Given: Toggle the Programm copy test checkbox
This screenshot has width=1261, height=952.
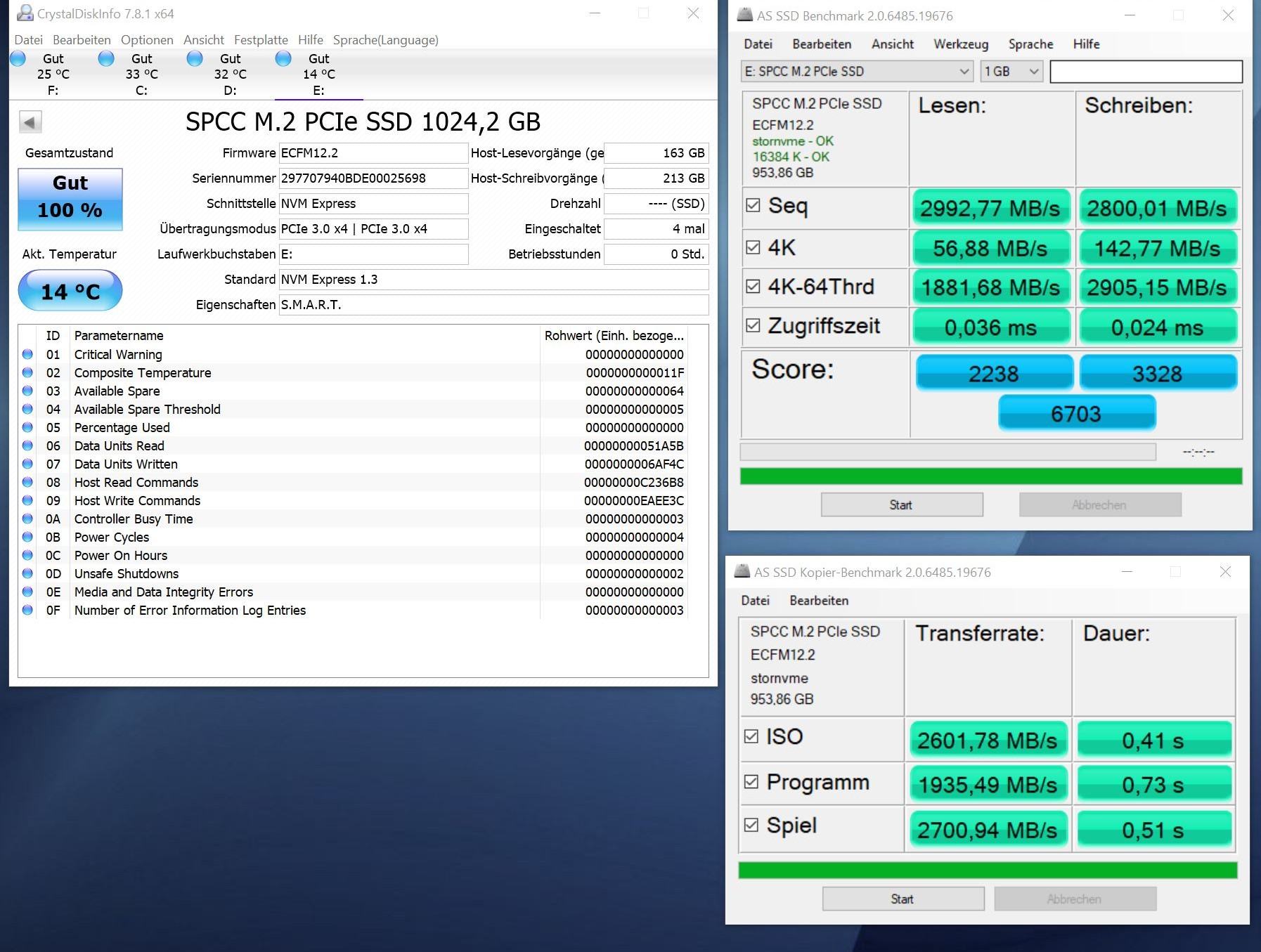Looking at the screenshot, I should [x=751, y=782].
